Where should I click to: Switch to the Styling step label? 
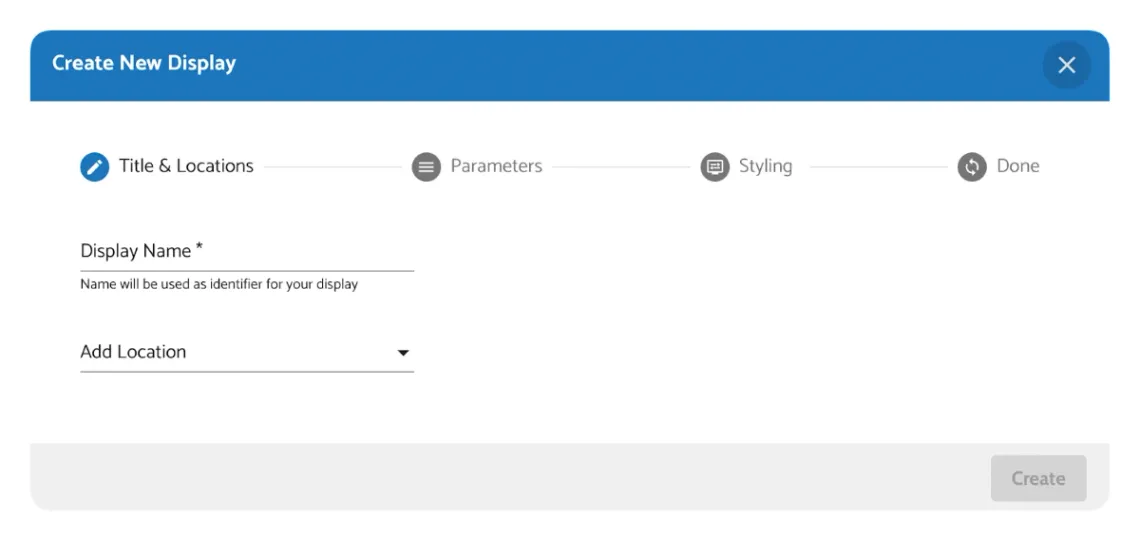[x=765, y=166]
